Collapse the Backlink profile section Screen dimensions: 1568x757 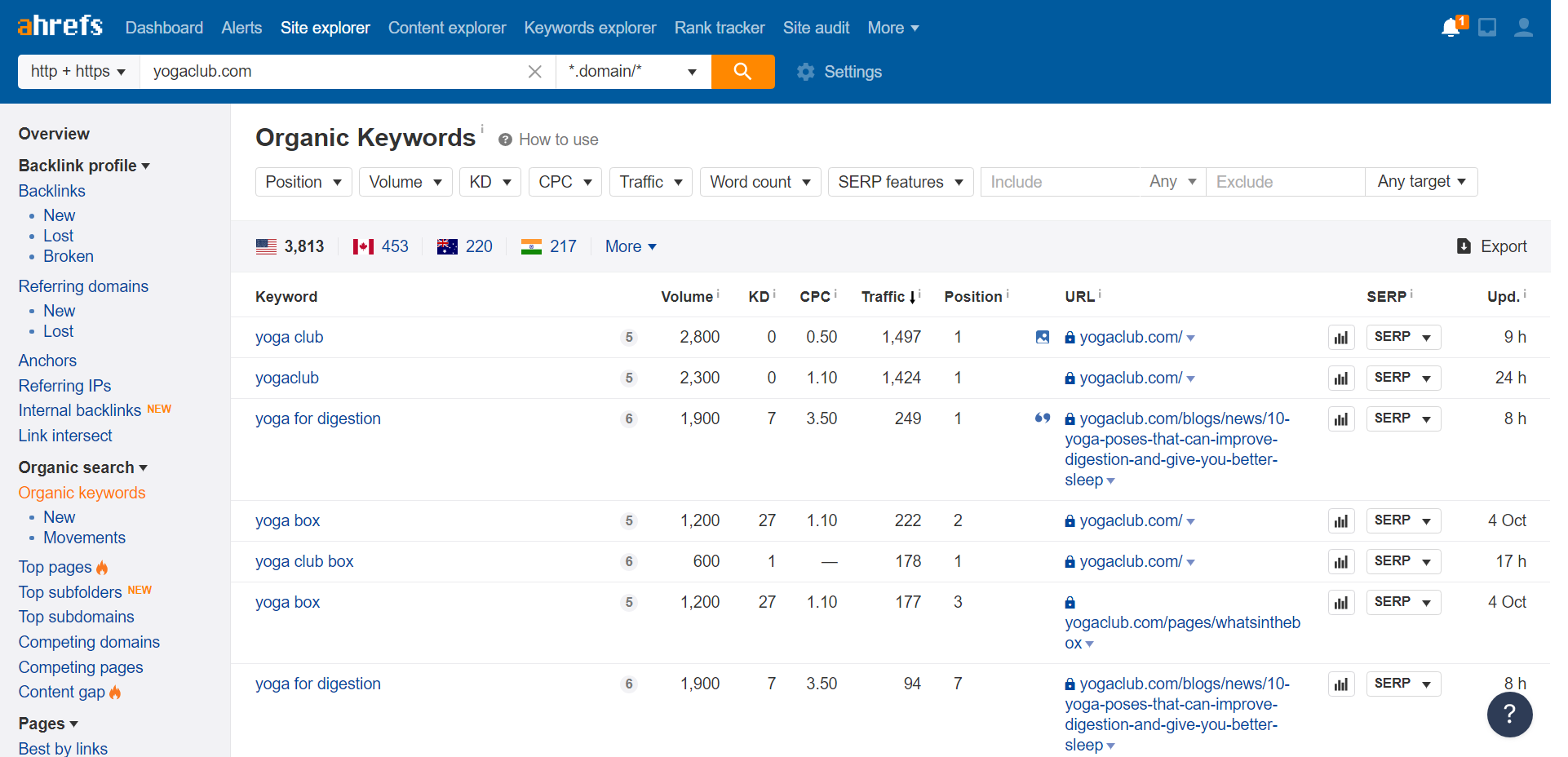[84, 166]
